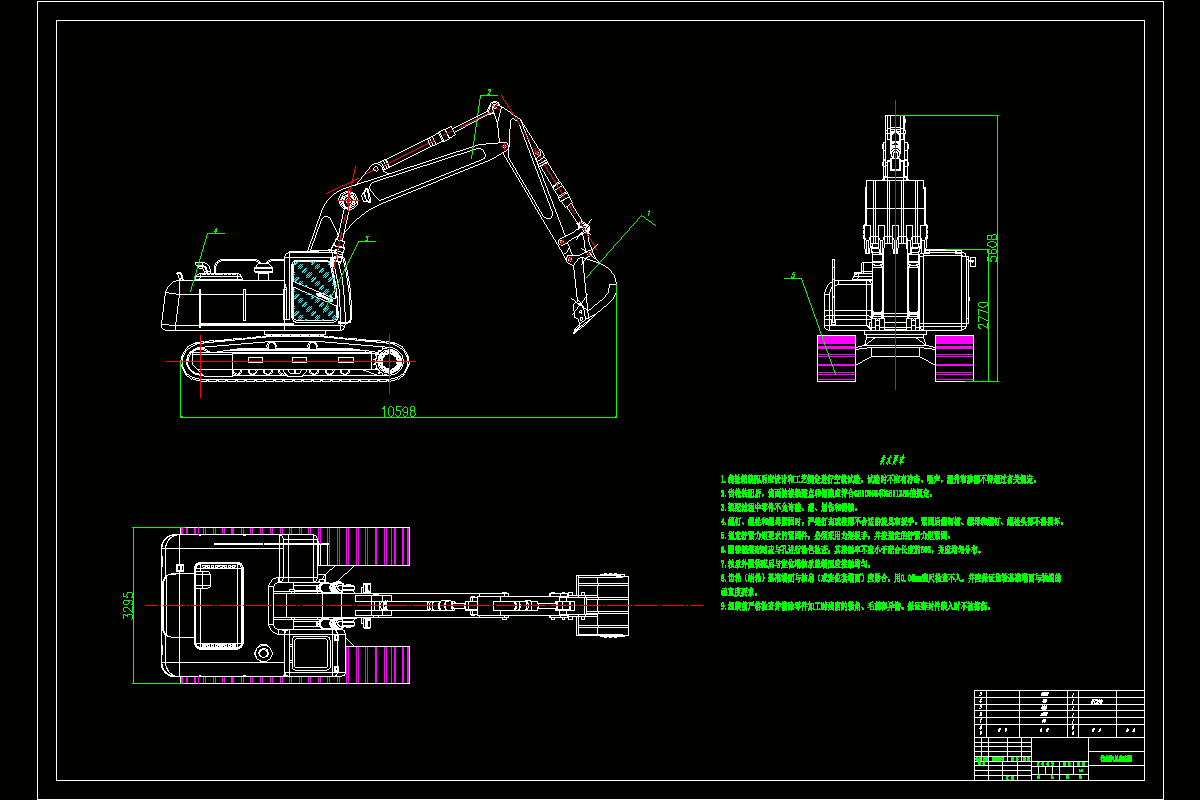The image size is (1200, 800).
Task: Click balloon number 5 in the front view
Action: [793, 274]
